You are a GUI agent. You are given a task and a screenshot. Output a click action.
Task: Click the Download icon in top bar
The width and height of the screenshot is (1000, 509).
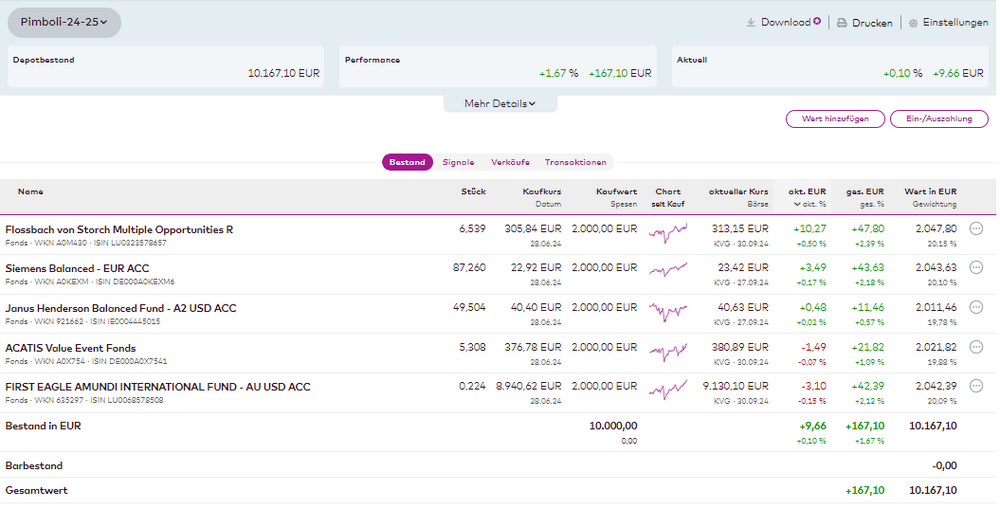point(752,22)
